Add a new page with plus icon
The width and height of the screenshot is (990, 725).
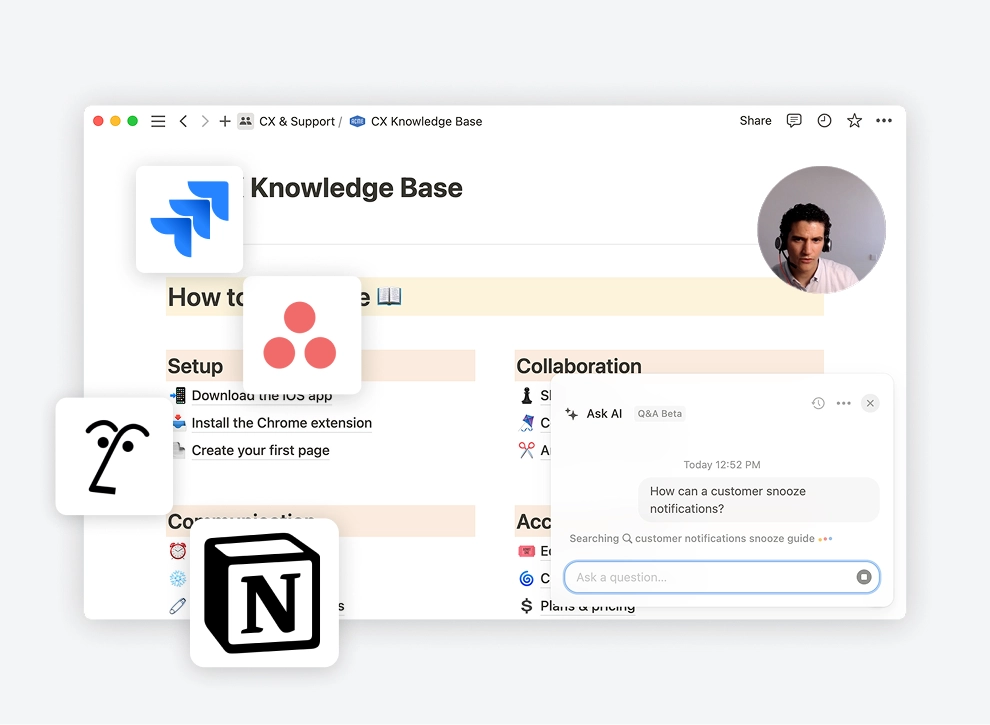click(225, 121)
